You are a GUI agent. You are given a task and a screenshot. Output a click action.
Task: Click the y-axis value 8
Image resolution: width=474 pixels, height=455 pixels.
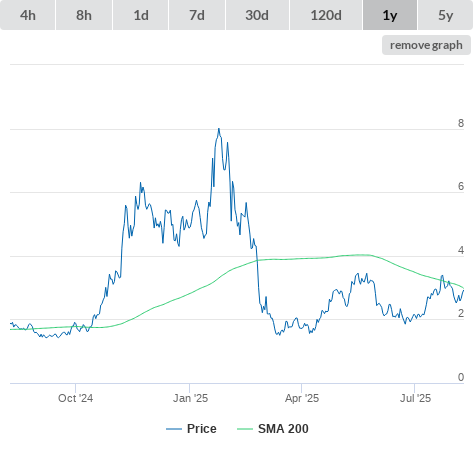(x=461, y=123)
